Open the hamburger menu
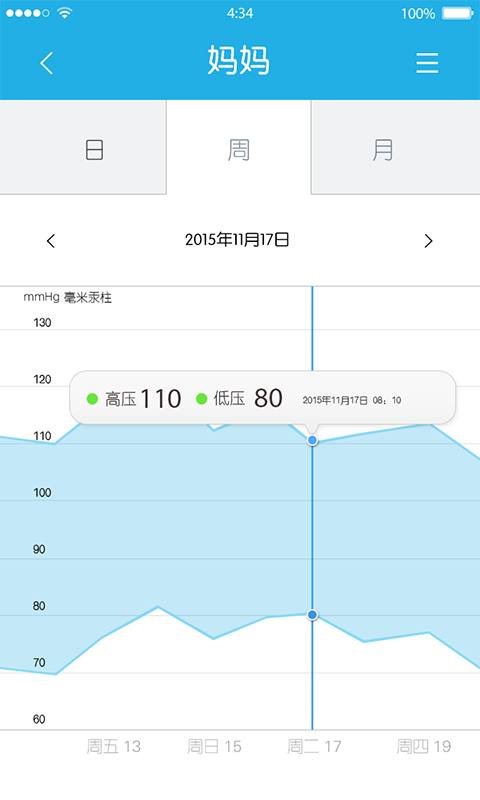Image resolution: width=480 pixels, height=800 pixels. [427, 63]
